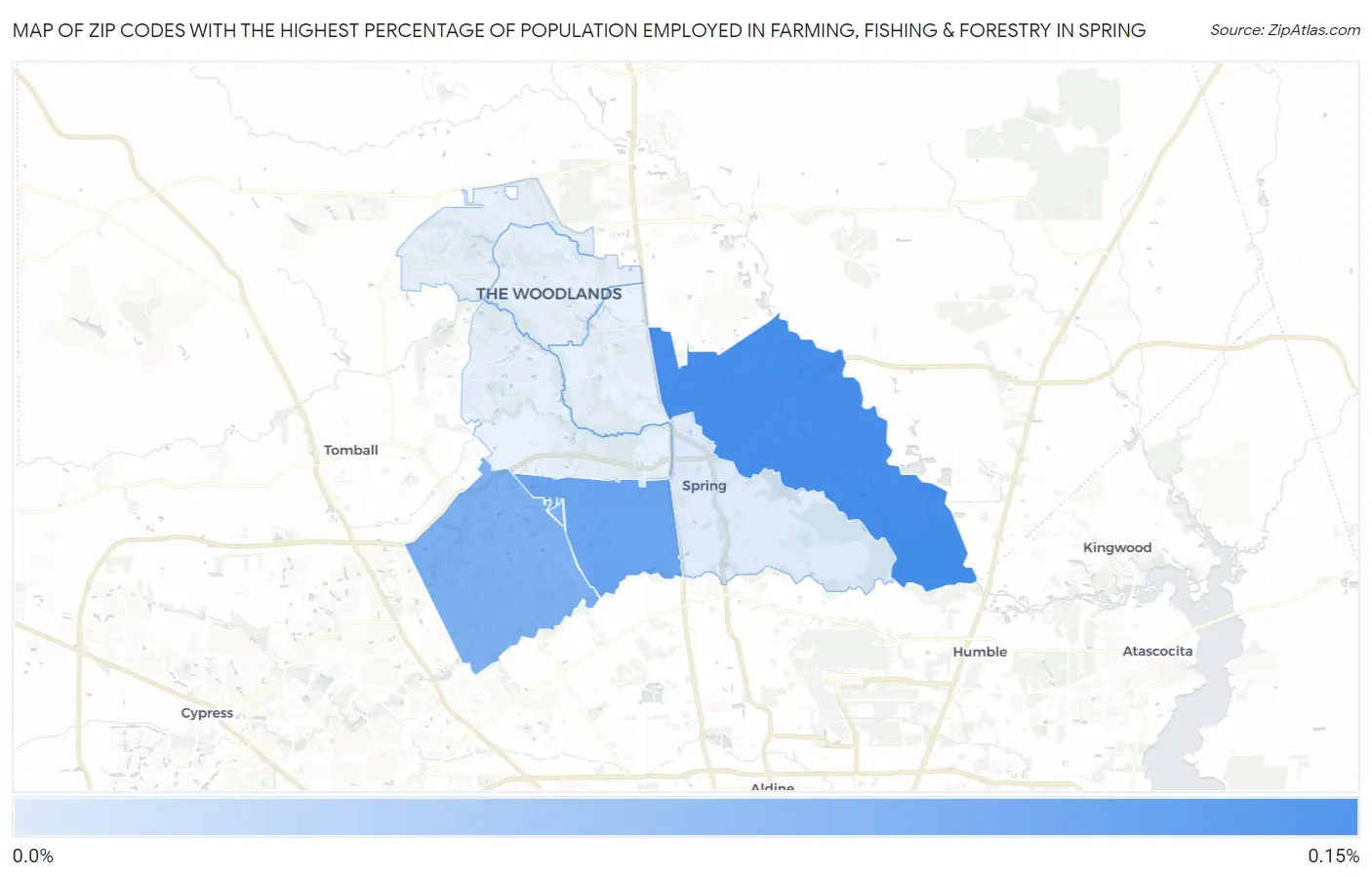Image resolution: width=1372 pixels, height=877 pixels.
Task: Click the Source: ZipAtlas.com credit text
Action: [x=1285, y=30]
